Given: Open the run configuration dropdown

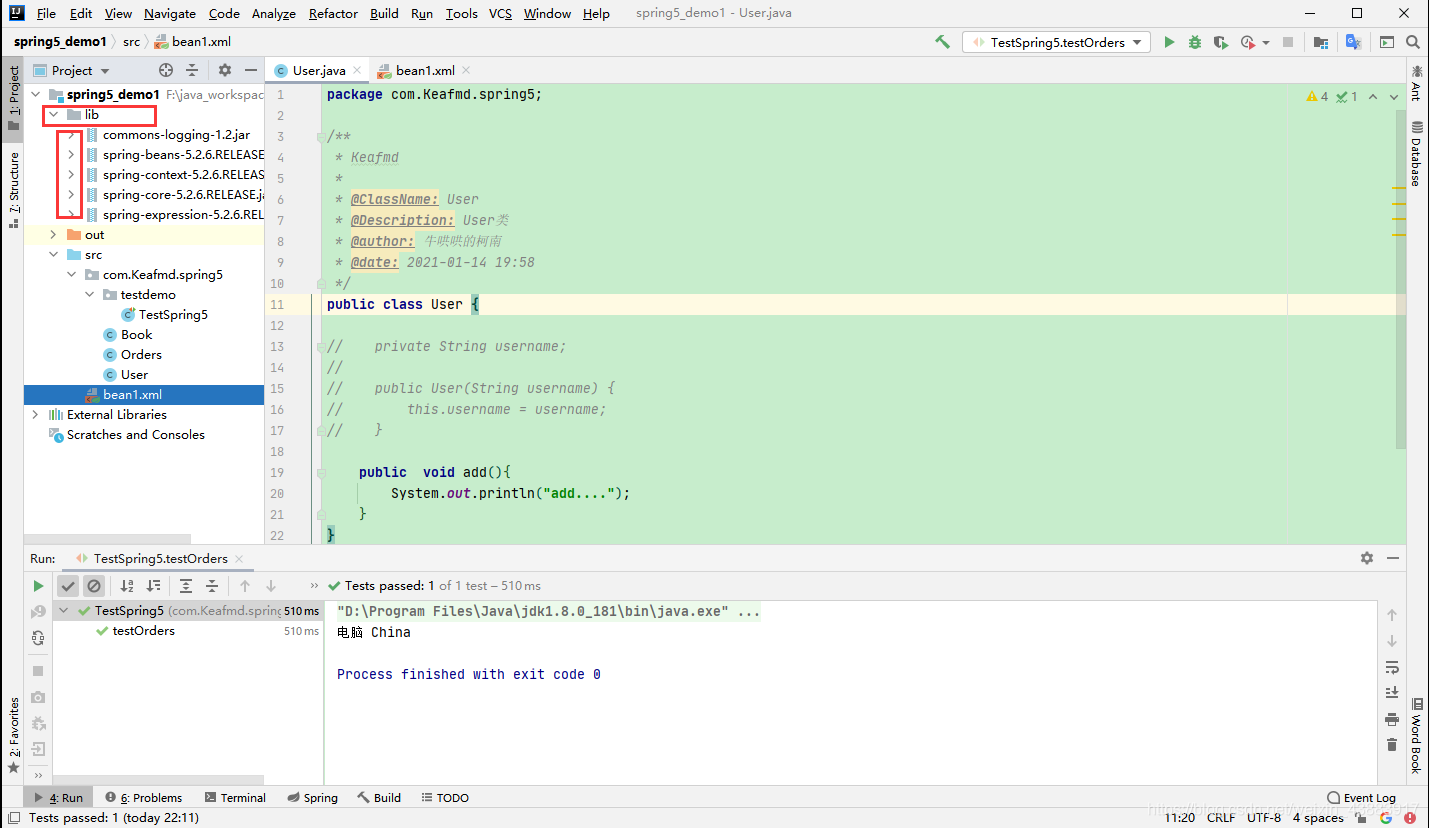Looking at the screenshot, I should [x=1056, y=42].
